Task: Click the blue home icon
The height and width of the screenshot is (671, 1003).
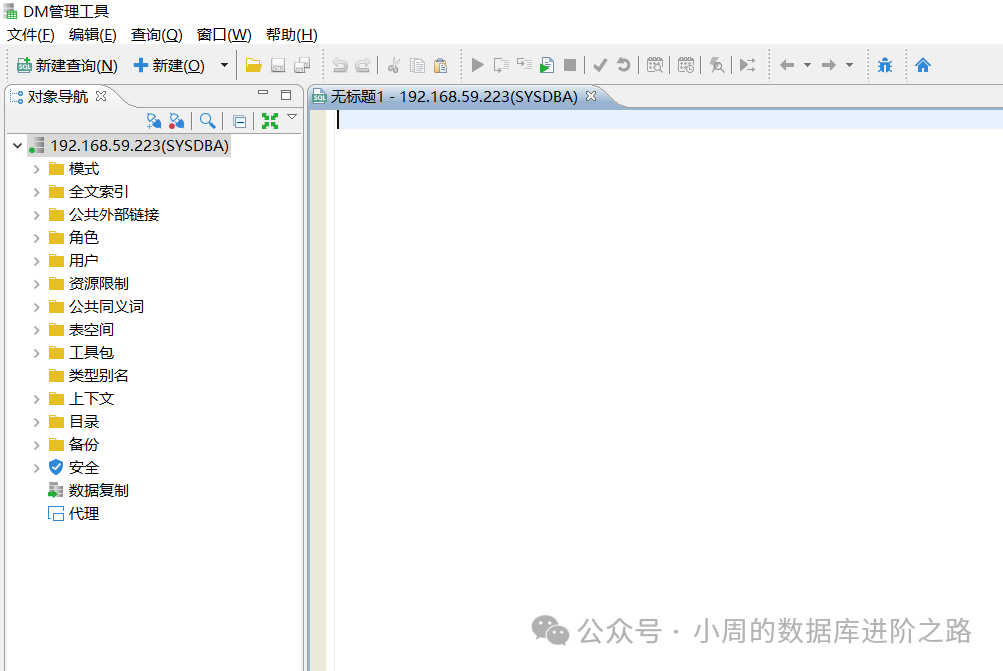Action: click(922, 65)
